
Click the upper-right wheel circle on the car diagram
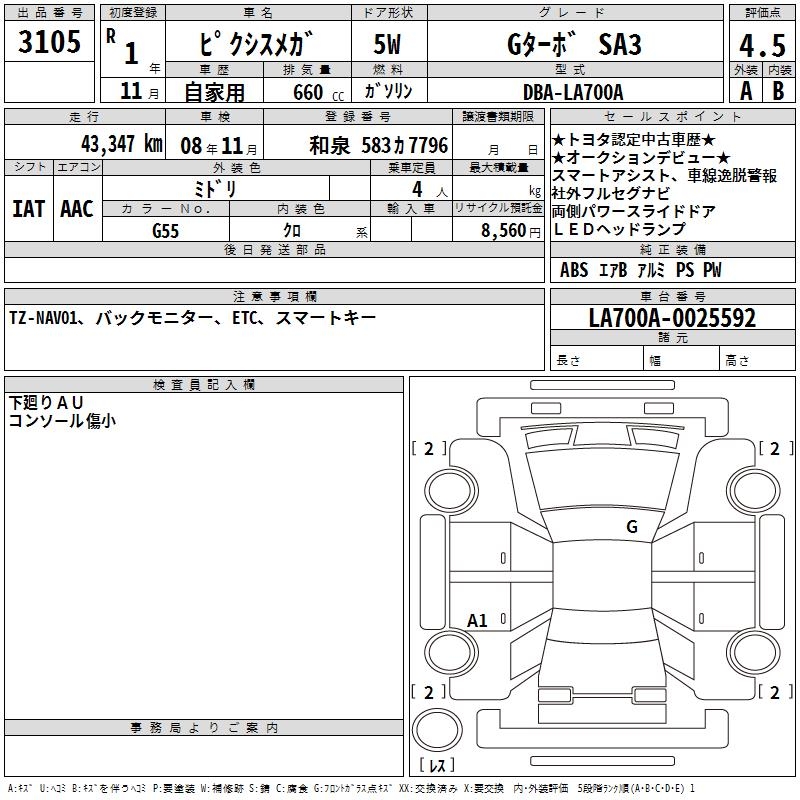click(753, 492)
